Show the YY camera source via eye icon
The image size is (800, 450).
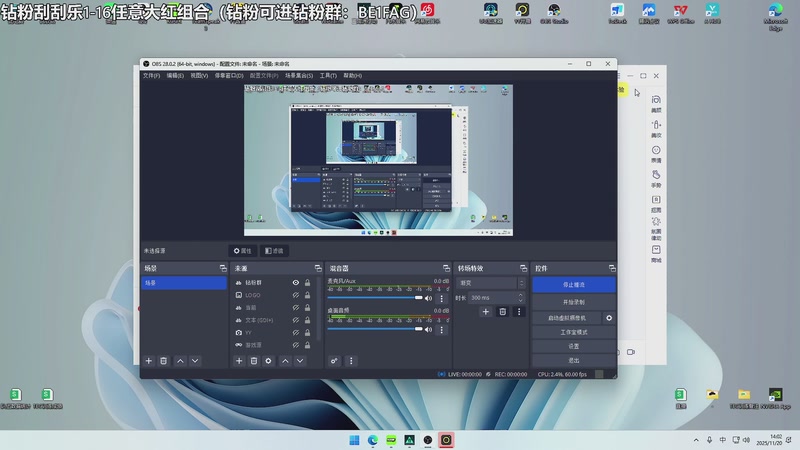[x=295, y=333]
